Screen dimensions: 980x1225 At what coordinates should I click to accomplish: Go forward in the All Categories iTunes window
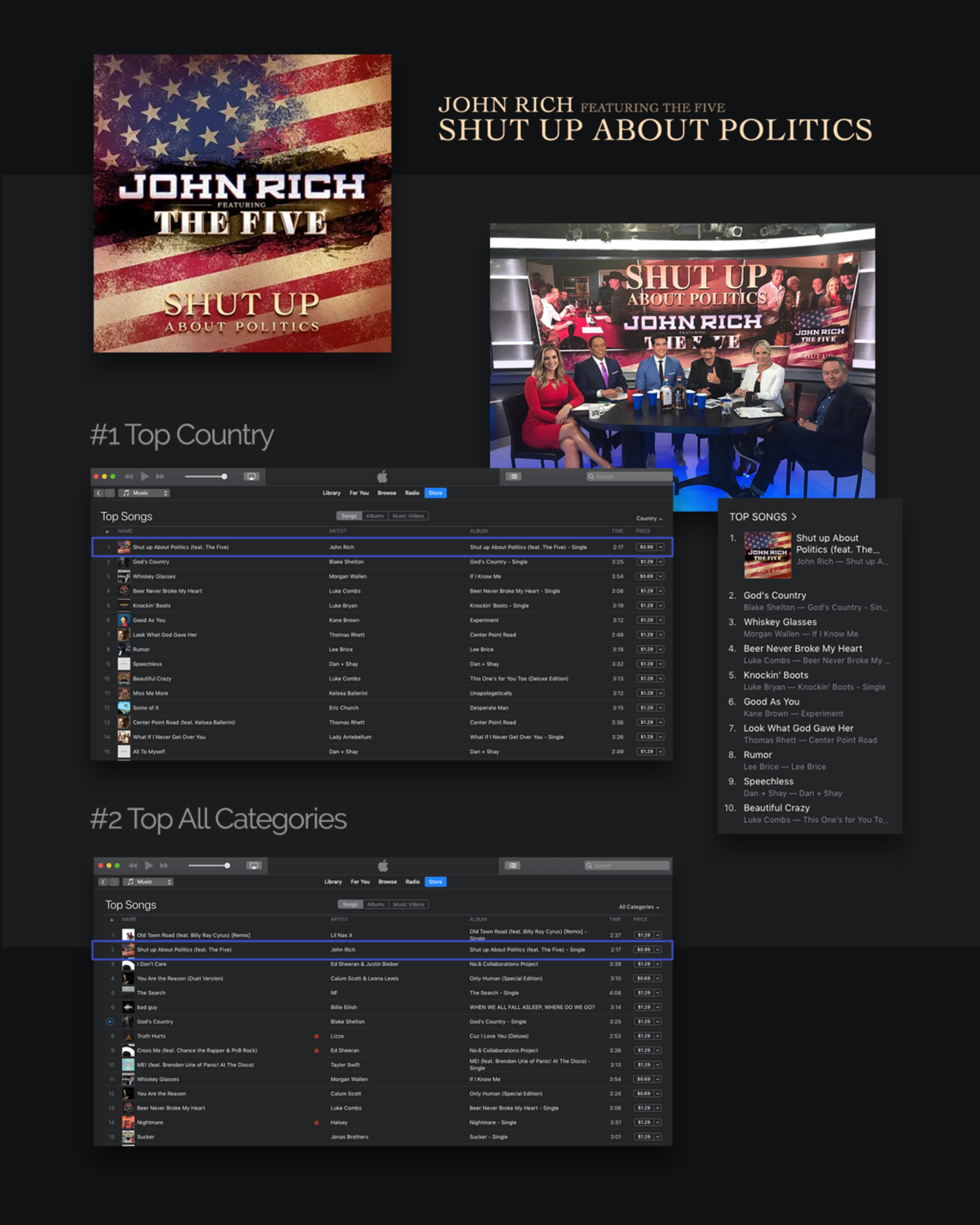pos(114,882)
